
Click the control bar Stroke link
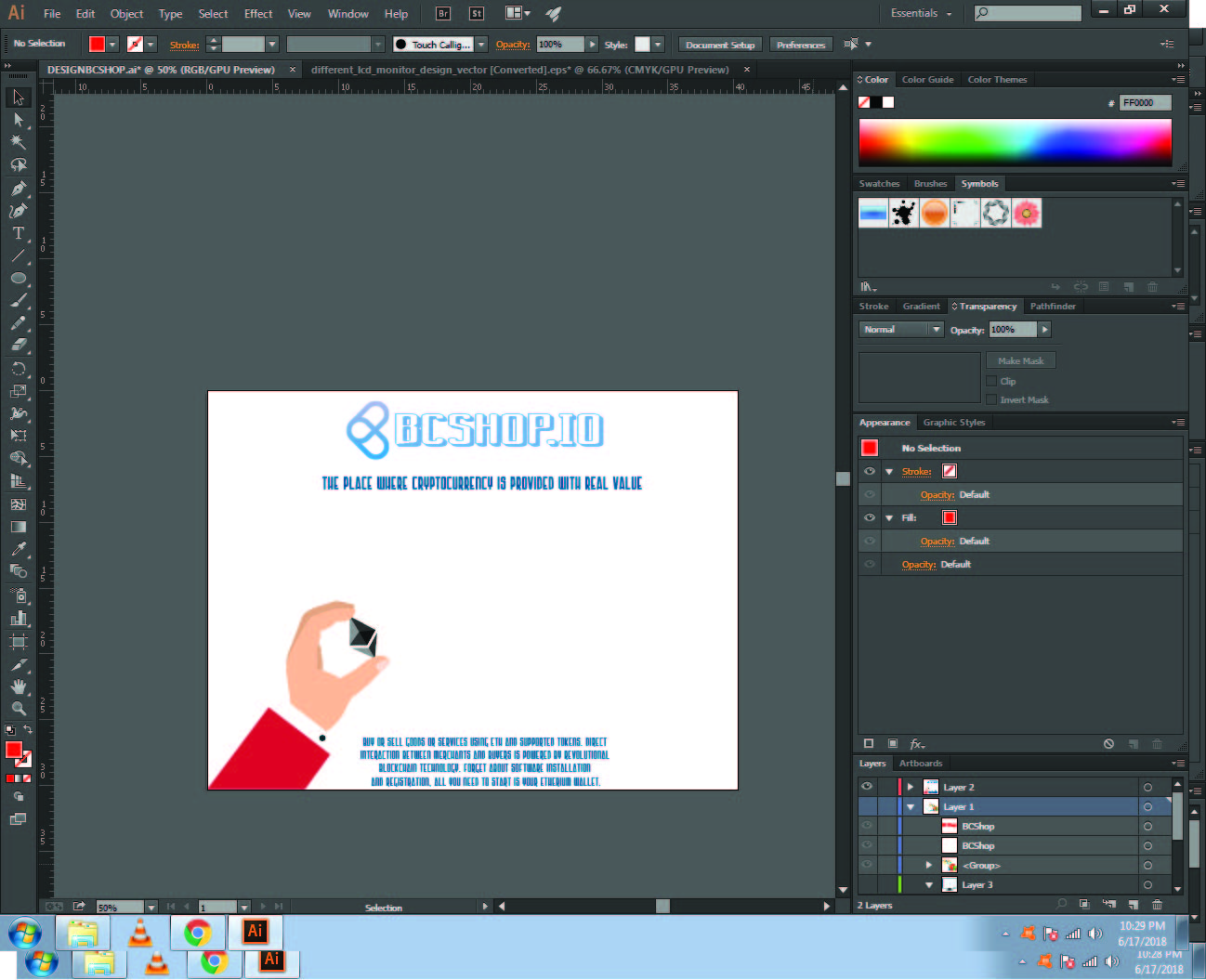[x=184, y=45]
